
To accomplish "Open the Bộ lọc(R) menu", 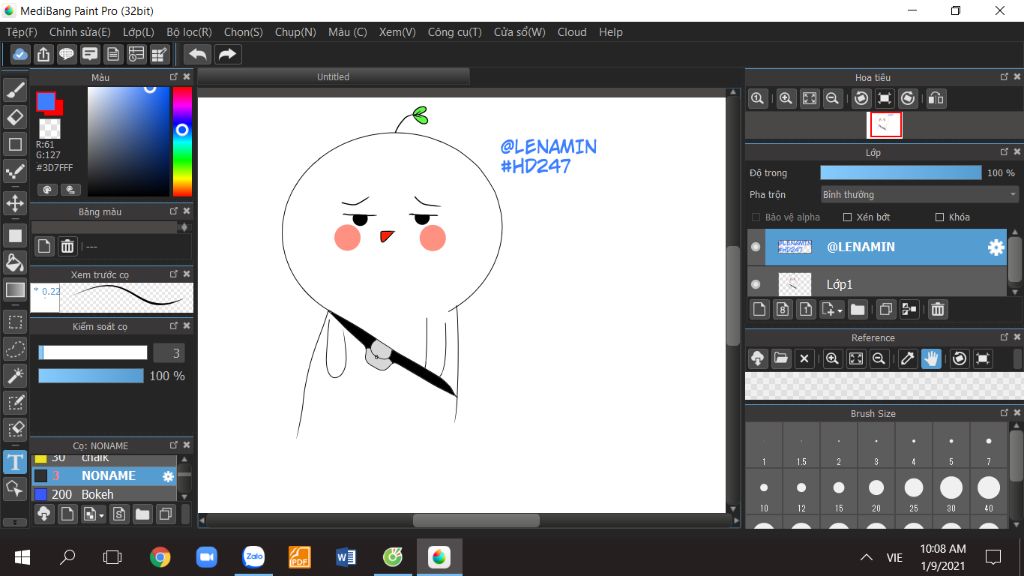I will [189, 32].
